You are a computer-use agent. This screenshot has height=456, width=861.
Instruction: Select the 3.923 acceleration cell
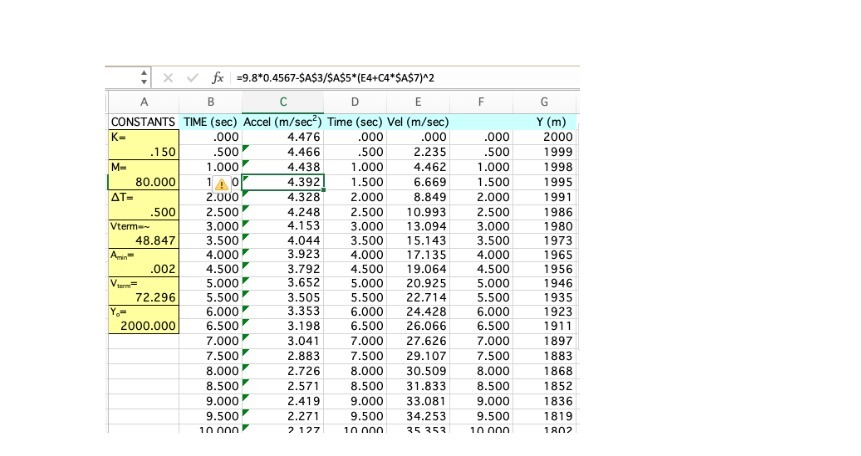(x=283, y=255)
